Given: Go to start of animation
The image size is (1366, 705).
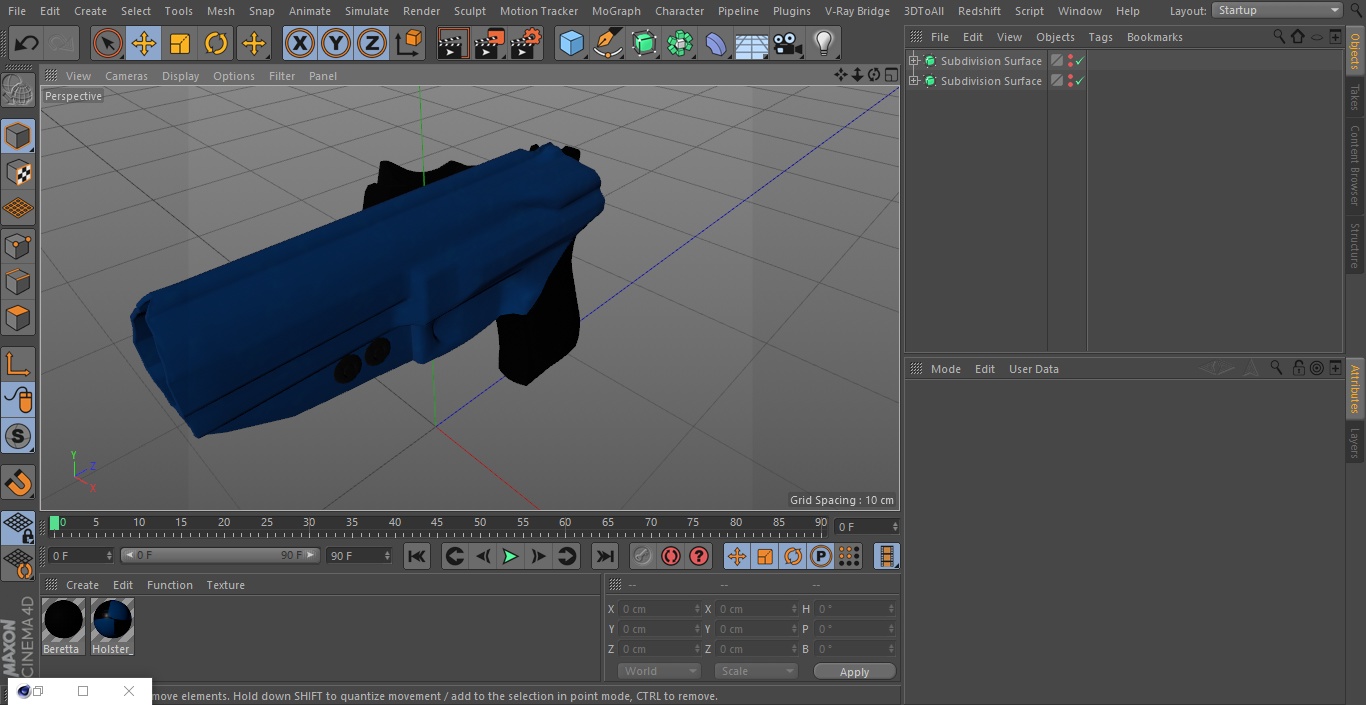Looking at the screenshot, I should [417, 556].
